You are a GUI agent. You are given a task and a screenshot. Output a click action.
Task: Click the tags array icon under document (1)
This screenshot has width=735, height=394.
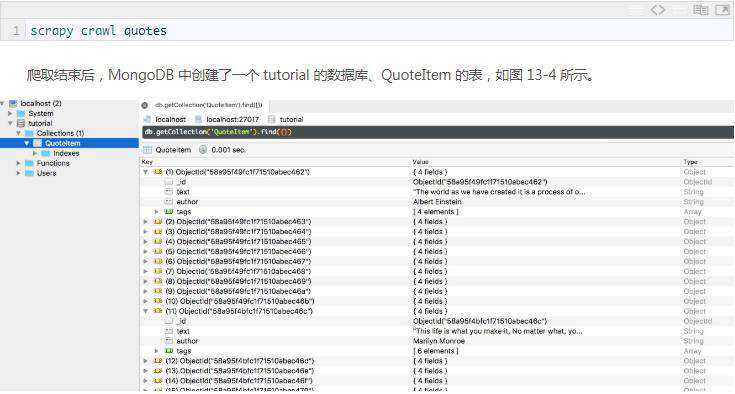click(169, 212)
